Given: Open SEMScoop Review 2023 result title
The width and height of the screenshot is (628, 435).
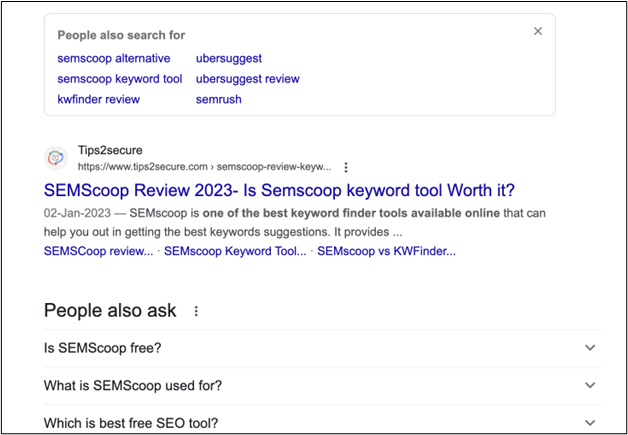Looking at the screenshot, I should pyautogui.click(x=279, y=190).
